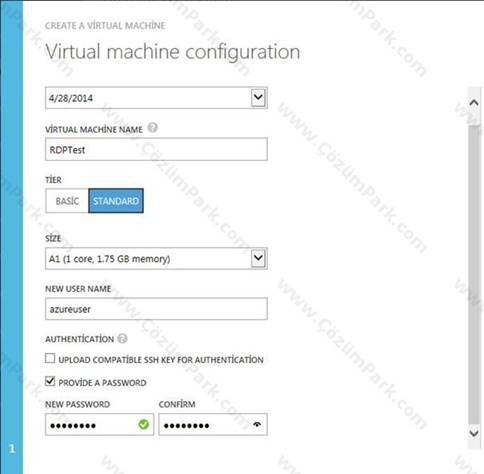Uncheck the Provide a Password checkbox
Image resolution: width=484 pixels, height=474 pixels.
pyautogui.click(x=50, y=381)
